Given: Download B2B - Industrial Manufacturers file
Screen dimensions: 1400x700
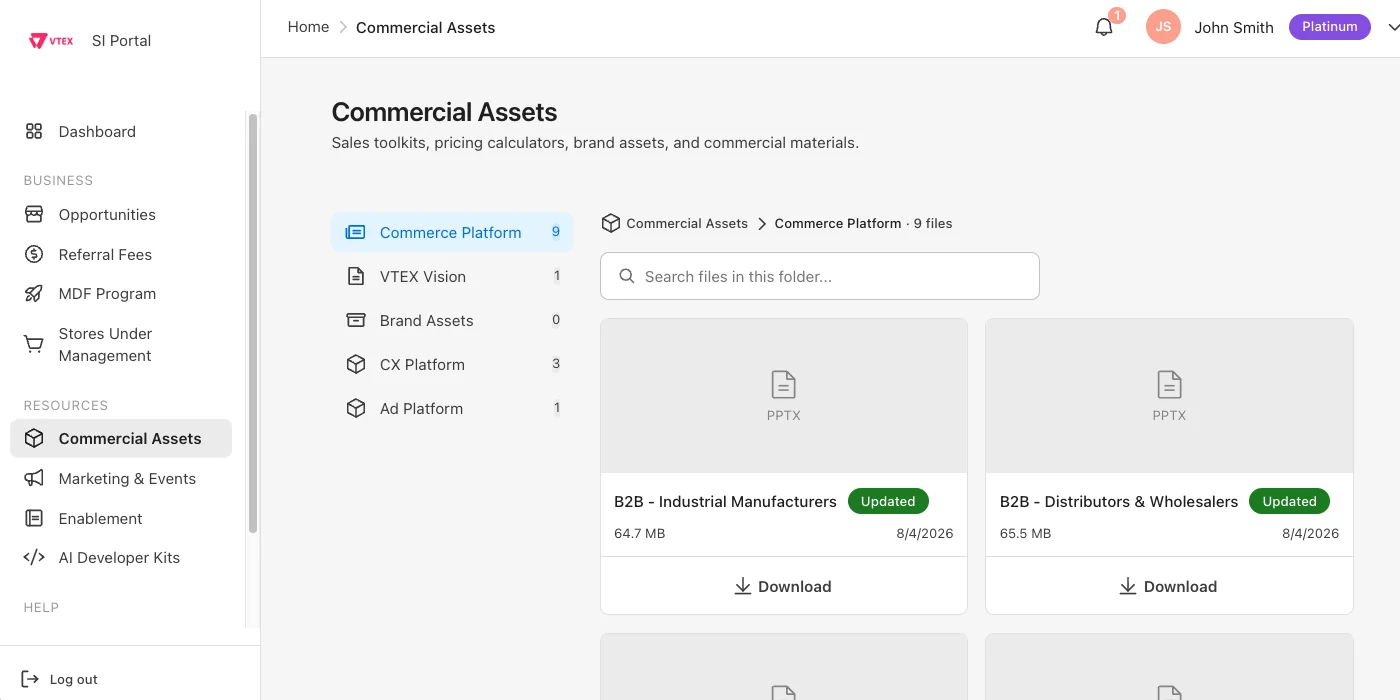Looking at the screenshot, I should coord(784,586).
